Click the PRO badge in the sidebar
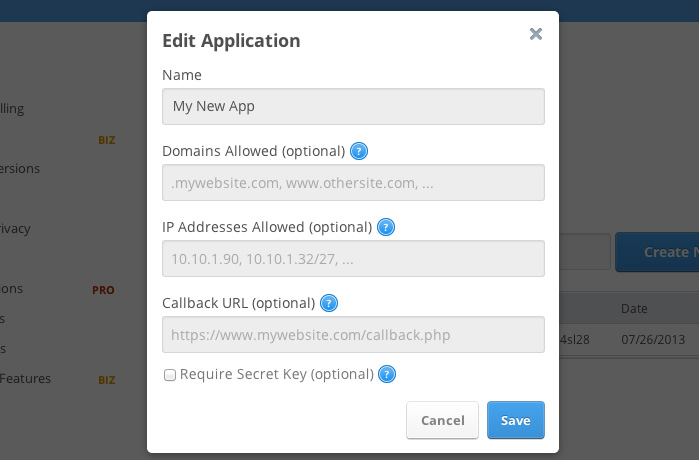The image size is (699, 460). click(103, 290)
